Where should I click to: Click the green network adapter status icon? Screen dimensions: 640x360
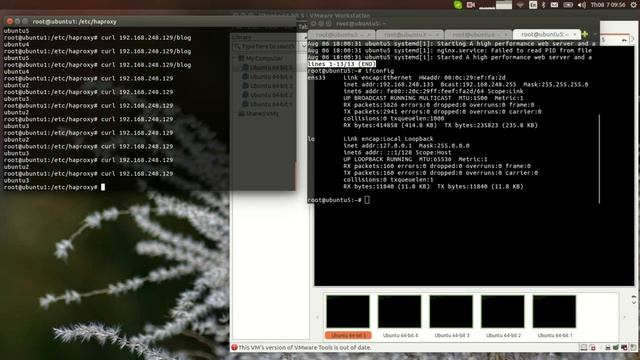(616, 348)
